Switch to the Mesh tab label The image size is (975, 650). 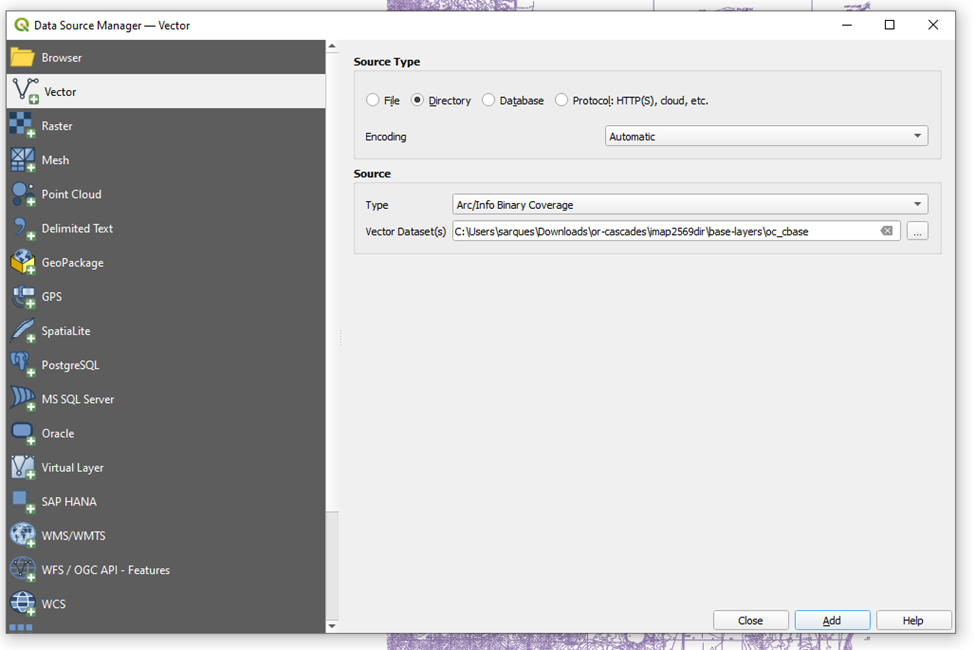click(x=55, y=160)
